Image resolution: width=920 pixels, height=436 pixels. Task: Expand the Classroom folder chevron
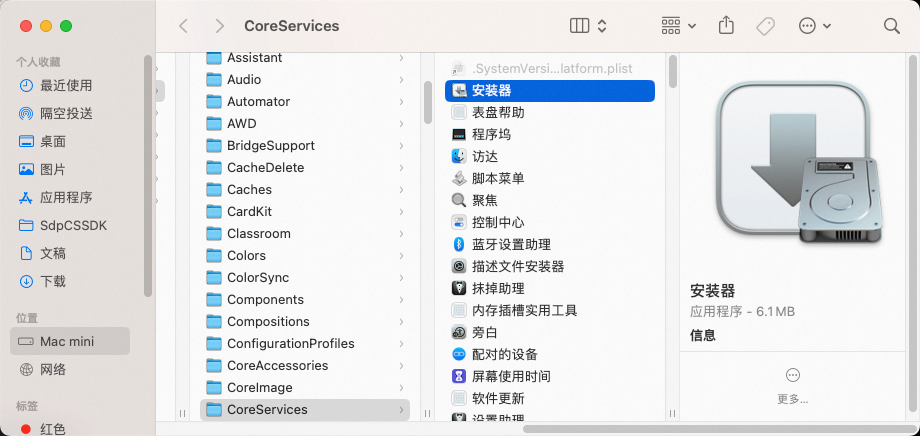click(401, 233)
